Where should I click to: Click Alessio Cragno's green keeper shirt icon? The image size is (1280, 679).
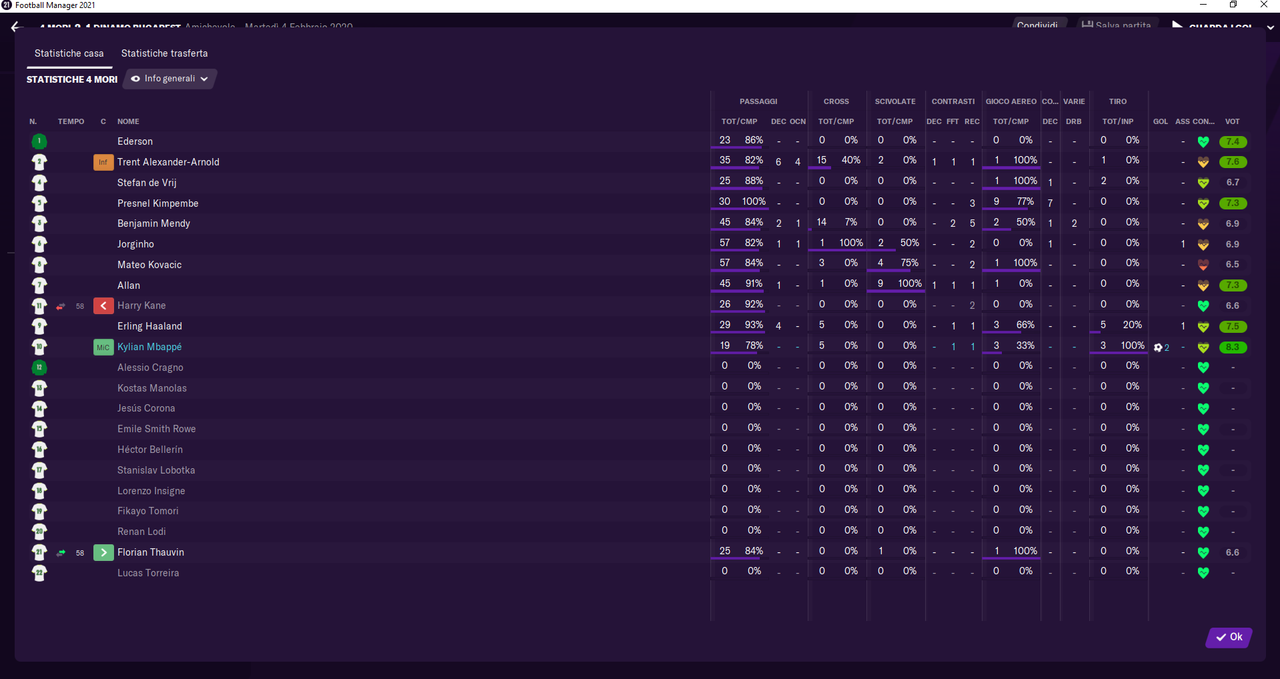(39, 367)
